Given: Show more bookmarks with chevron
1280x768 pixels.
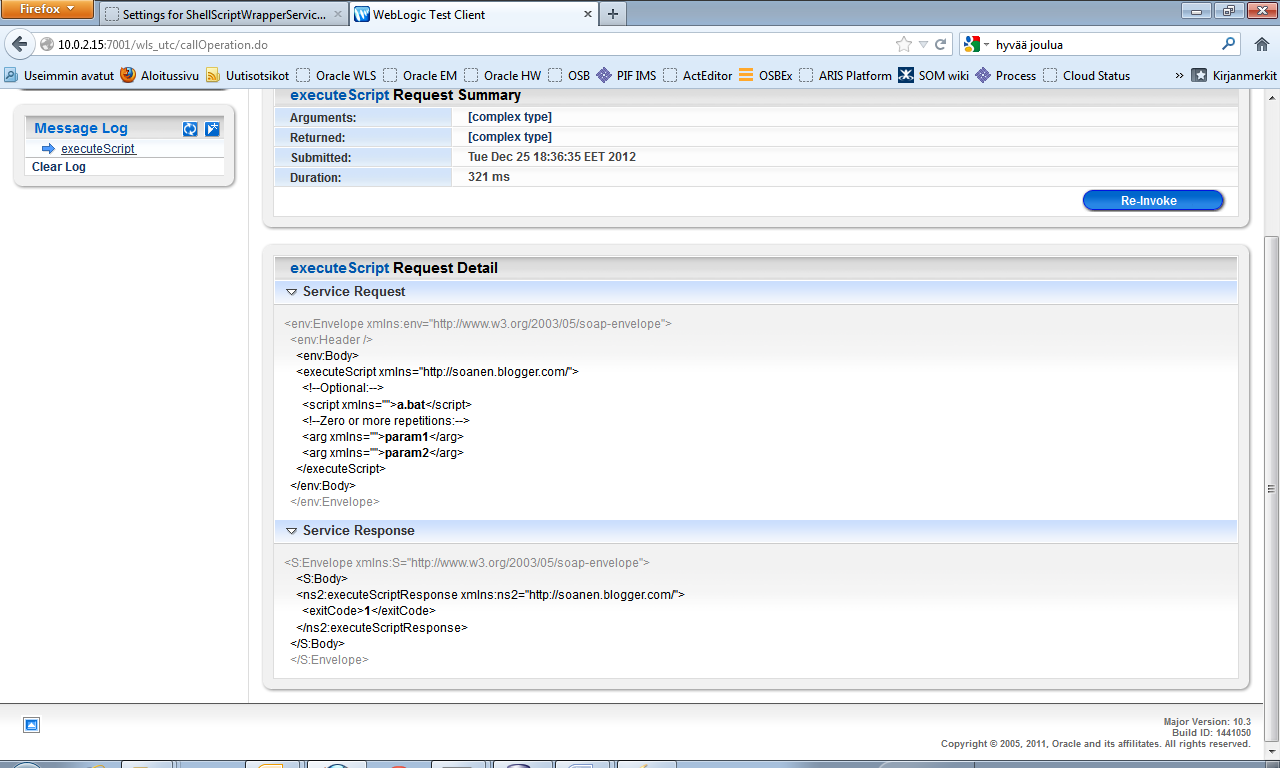Looking at the screenshot, I should (x=1179, y=75).
